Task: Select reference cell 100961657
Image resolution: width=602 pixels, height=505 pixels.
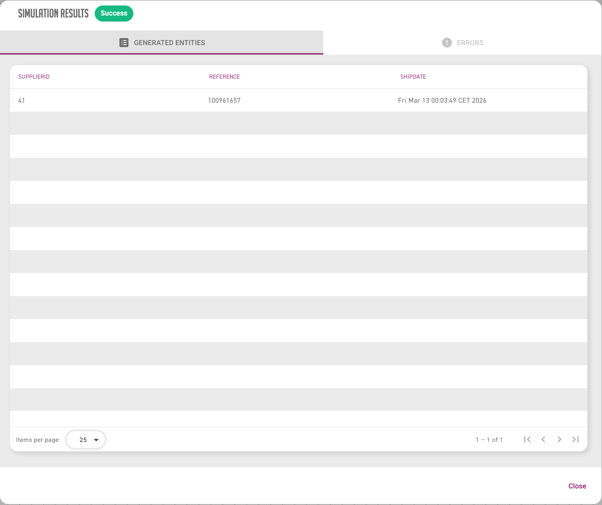Action: click(x=224, y=101)
